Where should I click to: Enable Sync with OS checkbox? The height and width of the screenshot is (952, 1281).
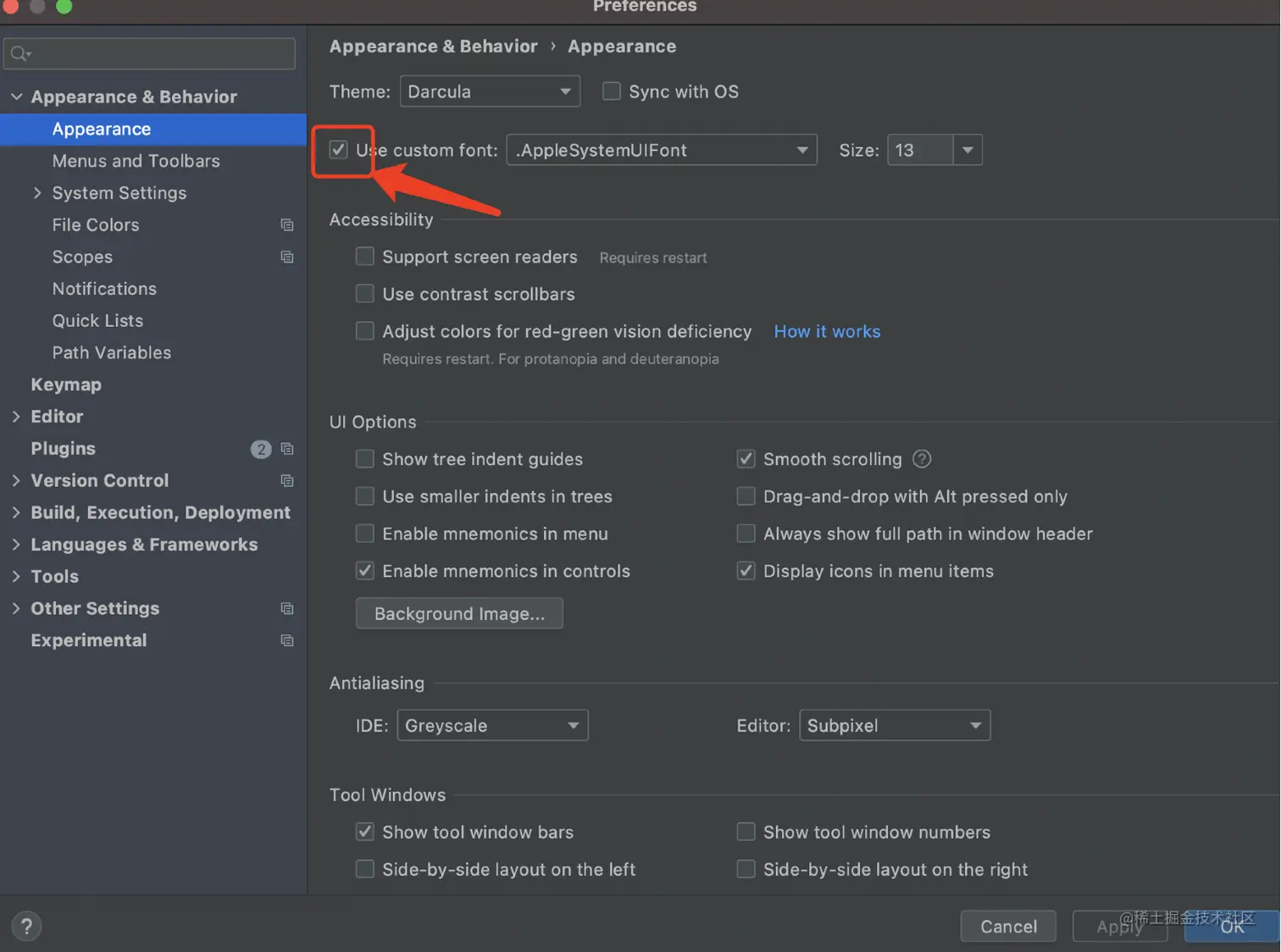click(611, 91)
